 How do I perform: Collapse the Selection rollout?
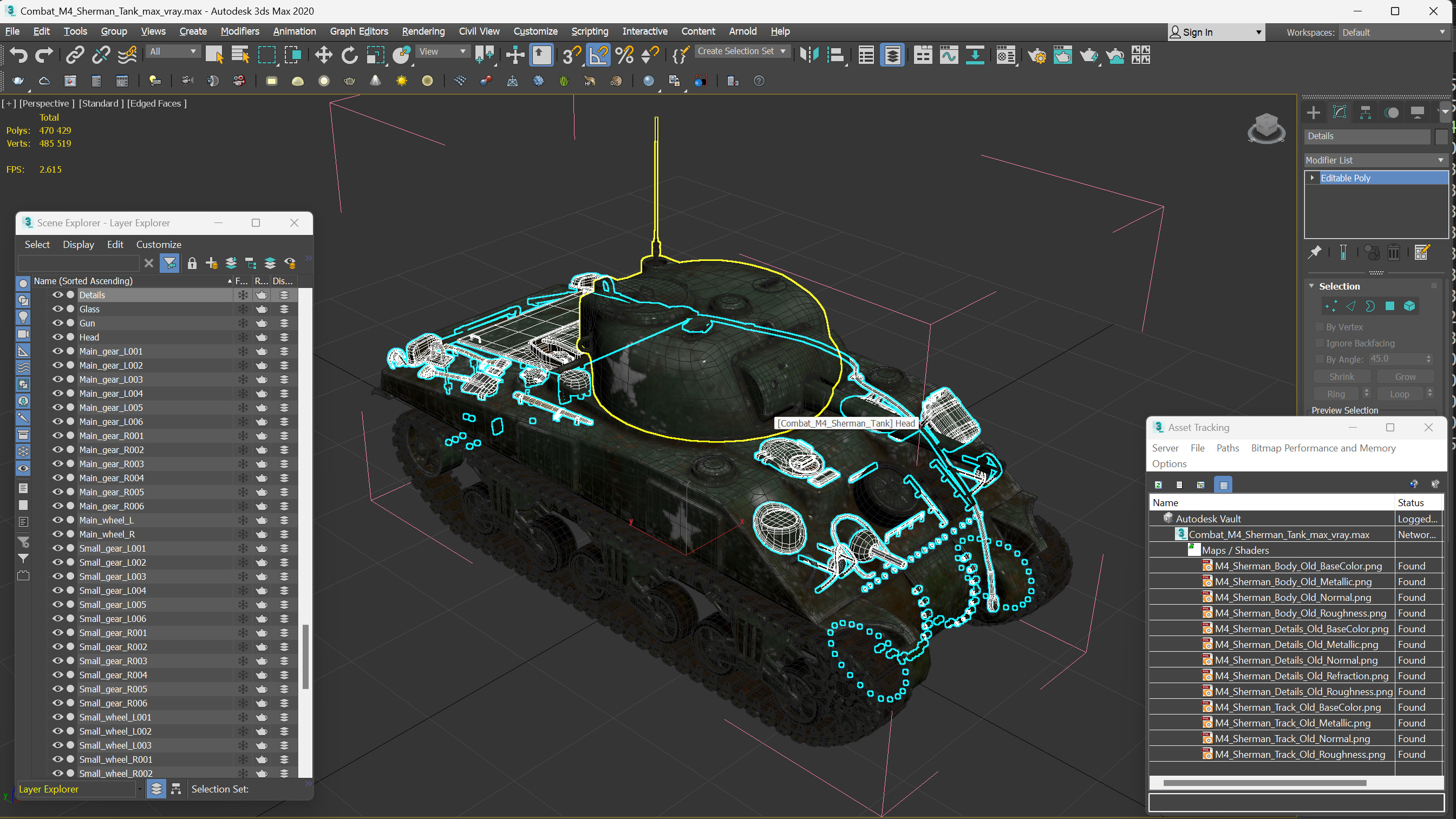pos(1313,286)
